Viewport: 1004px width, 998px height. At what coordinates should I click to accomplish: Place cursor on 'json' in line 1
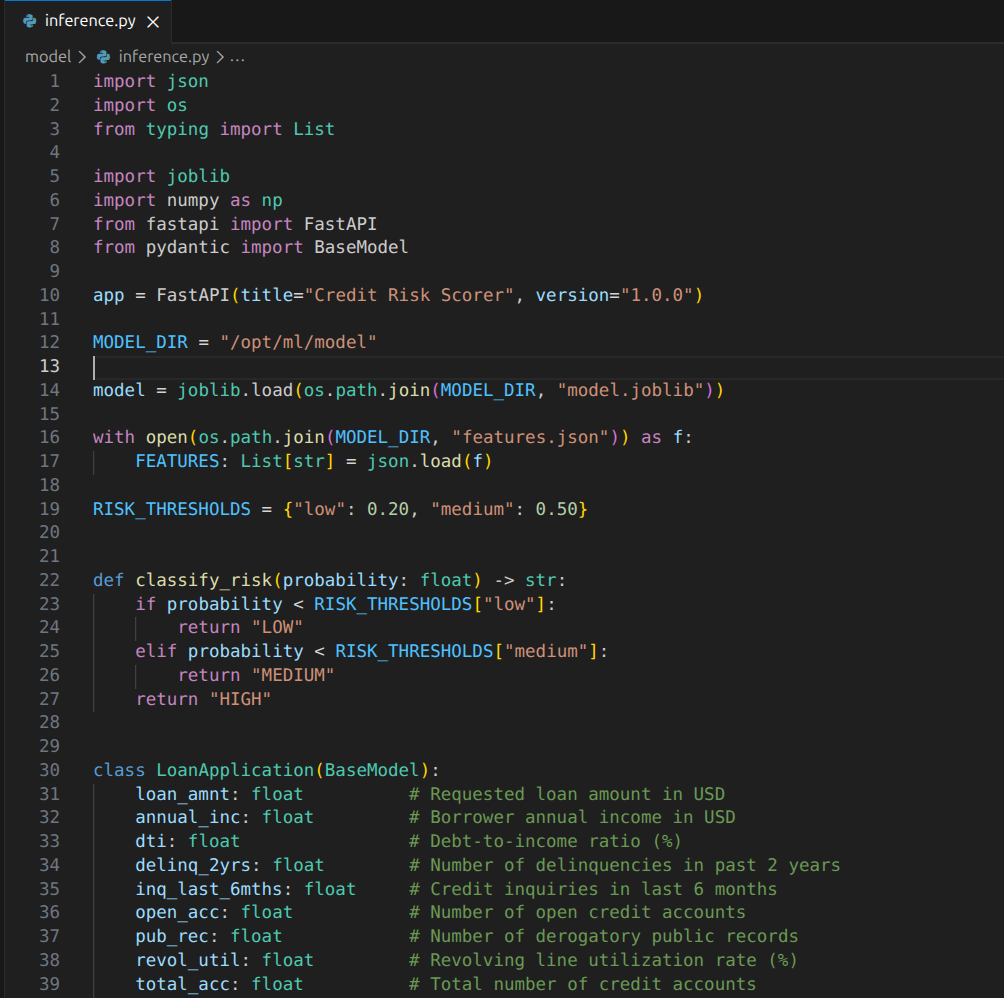coord(188,81)
